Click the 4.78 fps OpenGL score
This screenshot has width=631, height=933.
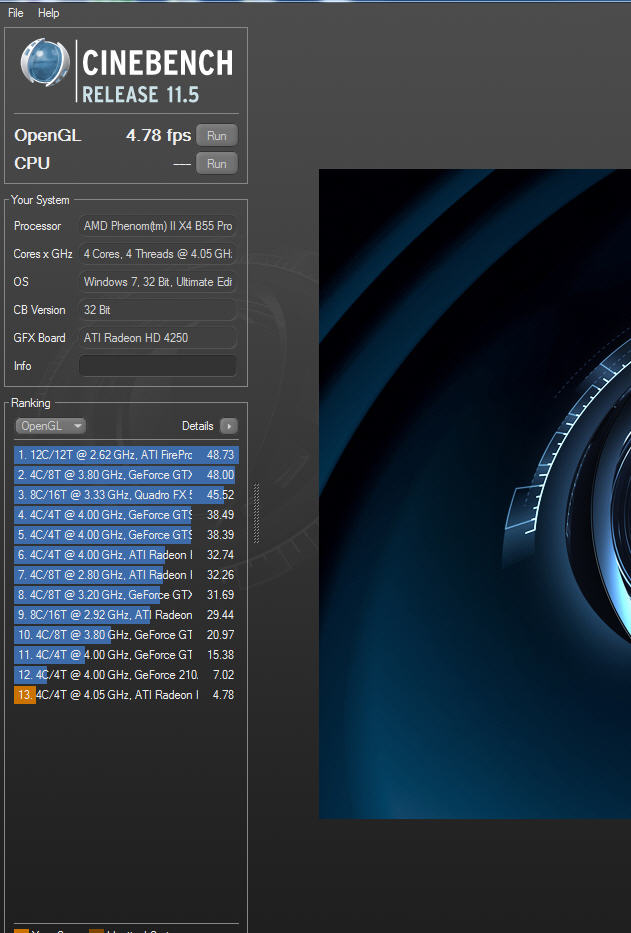coord(158,136)
